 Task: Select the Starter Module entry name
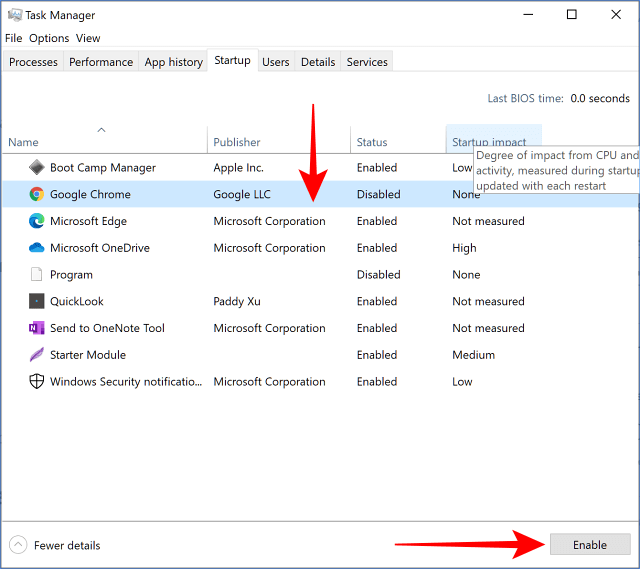coord(88,355)
